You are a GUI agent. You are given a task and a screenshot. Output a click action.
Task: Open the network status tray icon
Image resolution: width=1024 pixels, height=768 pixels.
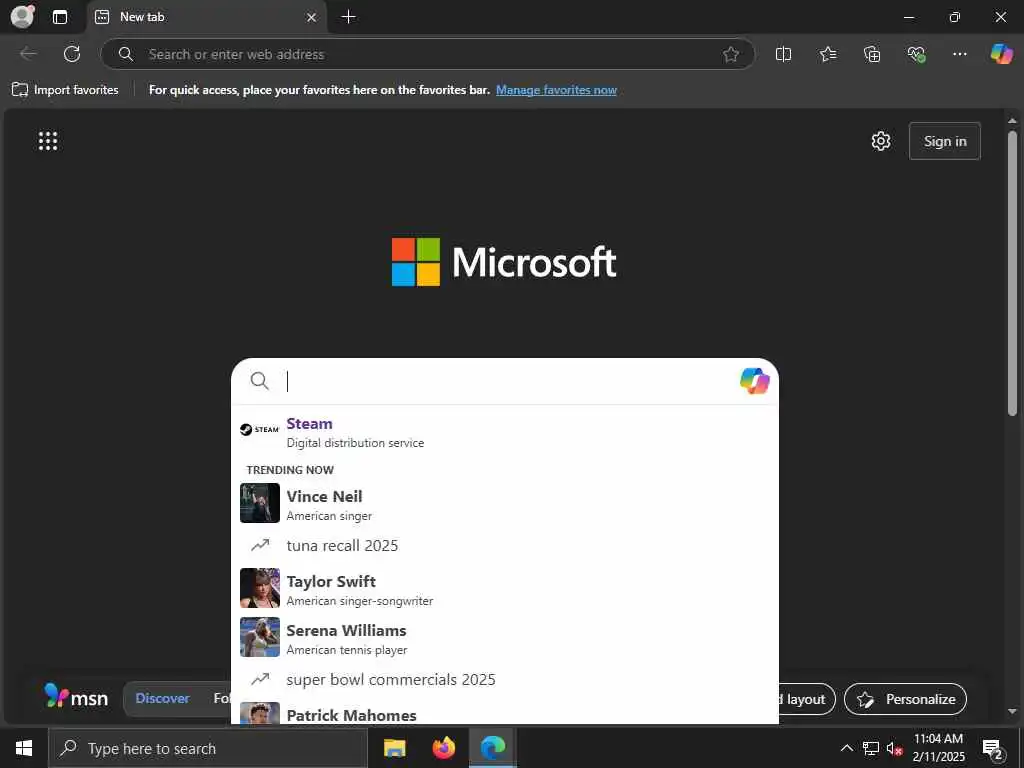[871, 748]
